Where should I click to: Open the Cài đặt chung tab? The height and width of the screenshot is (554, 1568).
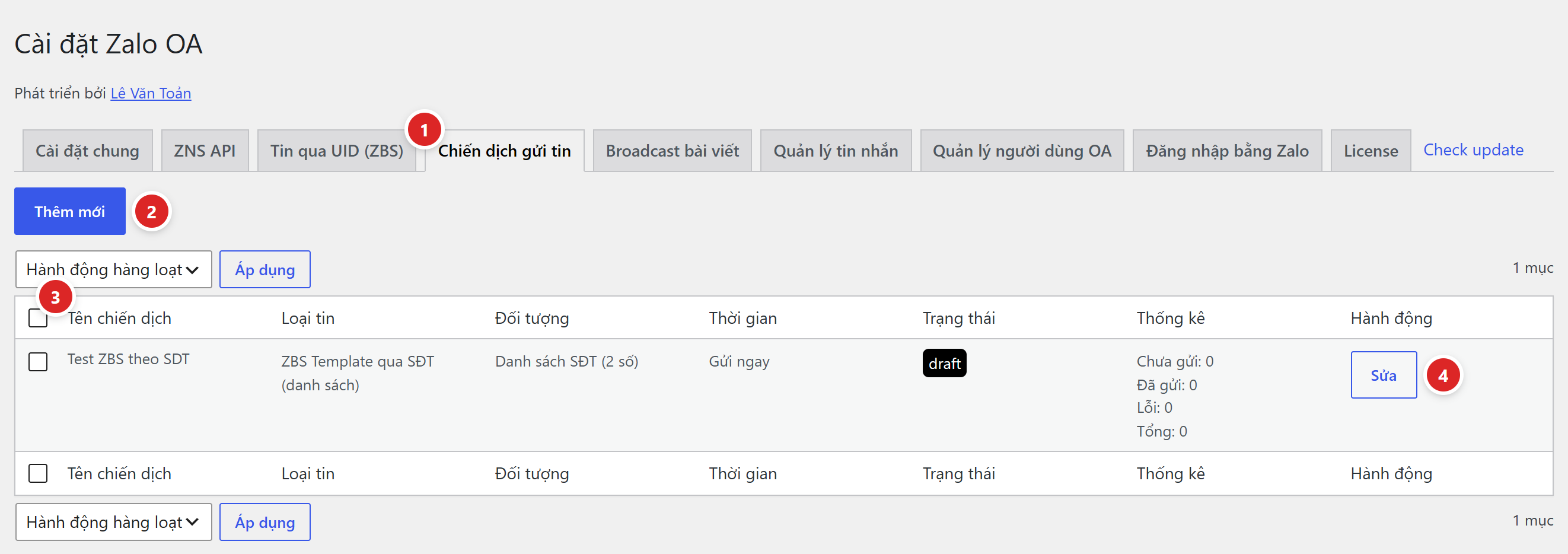(x=87, y=151)
